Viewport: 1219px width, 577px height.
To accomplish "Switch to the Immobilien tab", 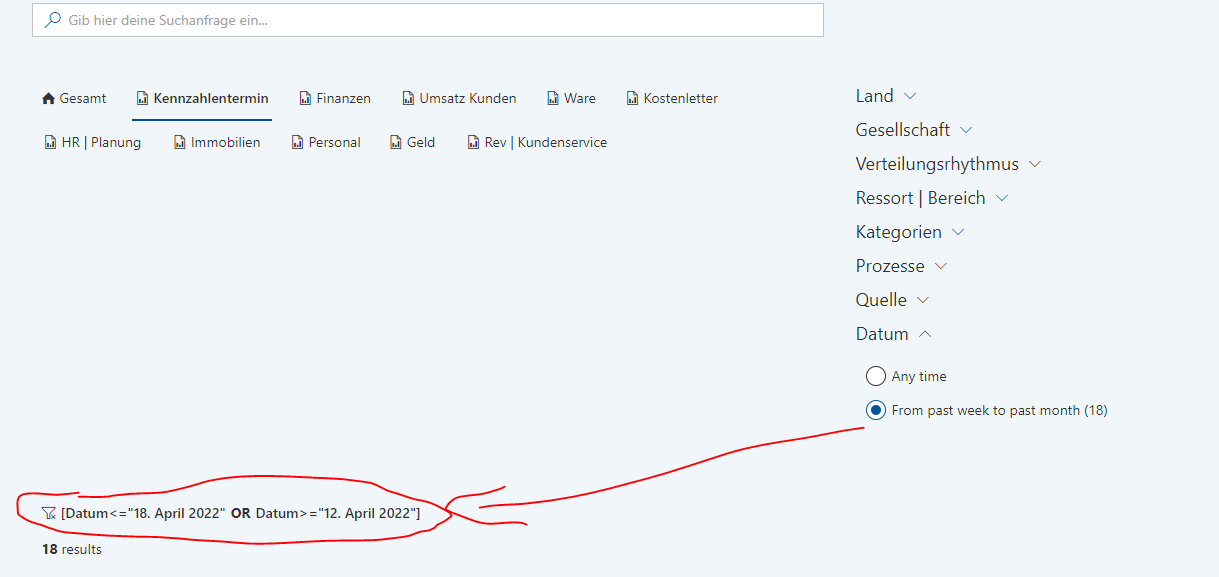I will (x=217, y=142).
